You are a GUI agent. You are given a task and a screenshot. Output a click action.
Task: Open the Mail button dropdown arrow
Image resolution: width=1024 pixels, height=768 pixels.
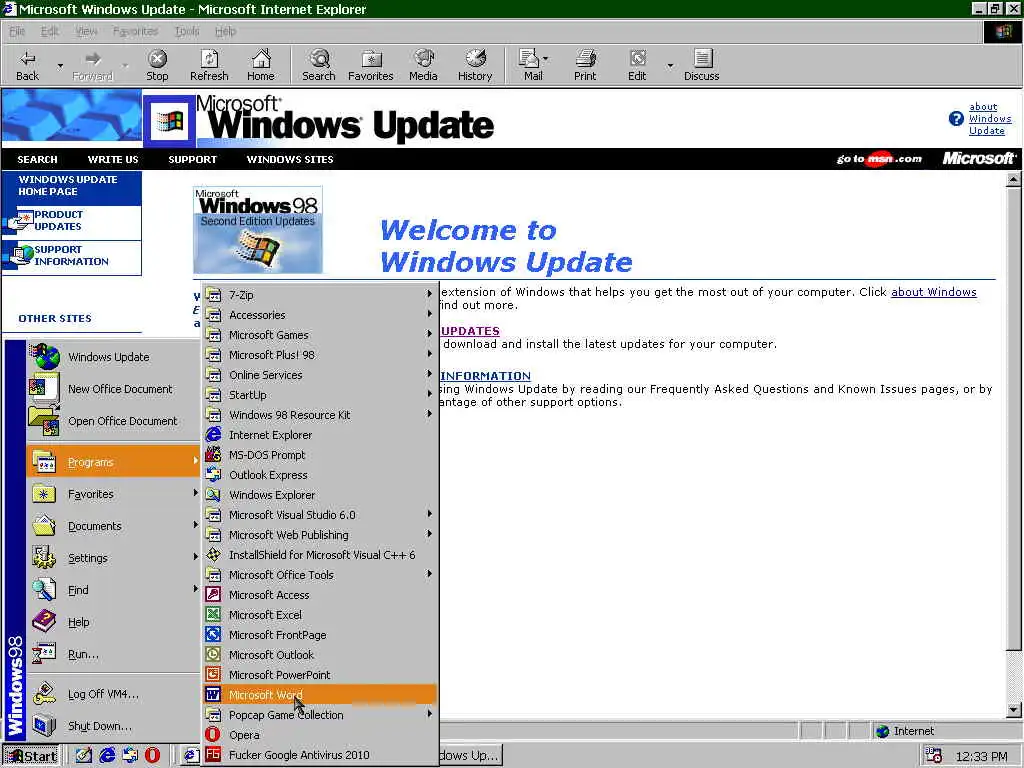545,59
